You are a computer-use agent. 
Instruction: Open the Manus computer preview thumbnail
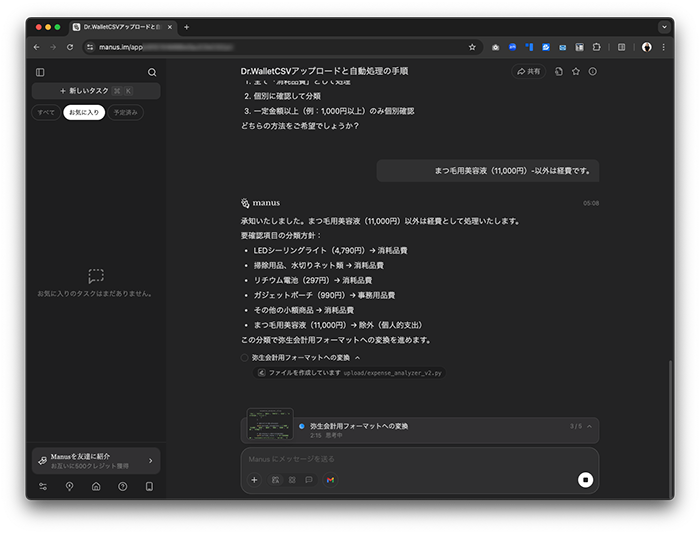(x=270, y=424)
